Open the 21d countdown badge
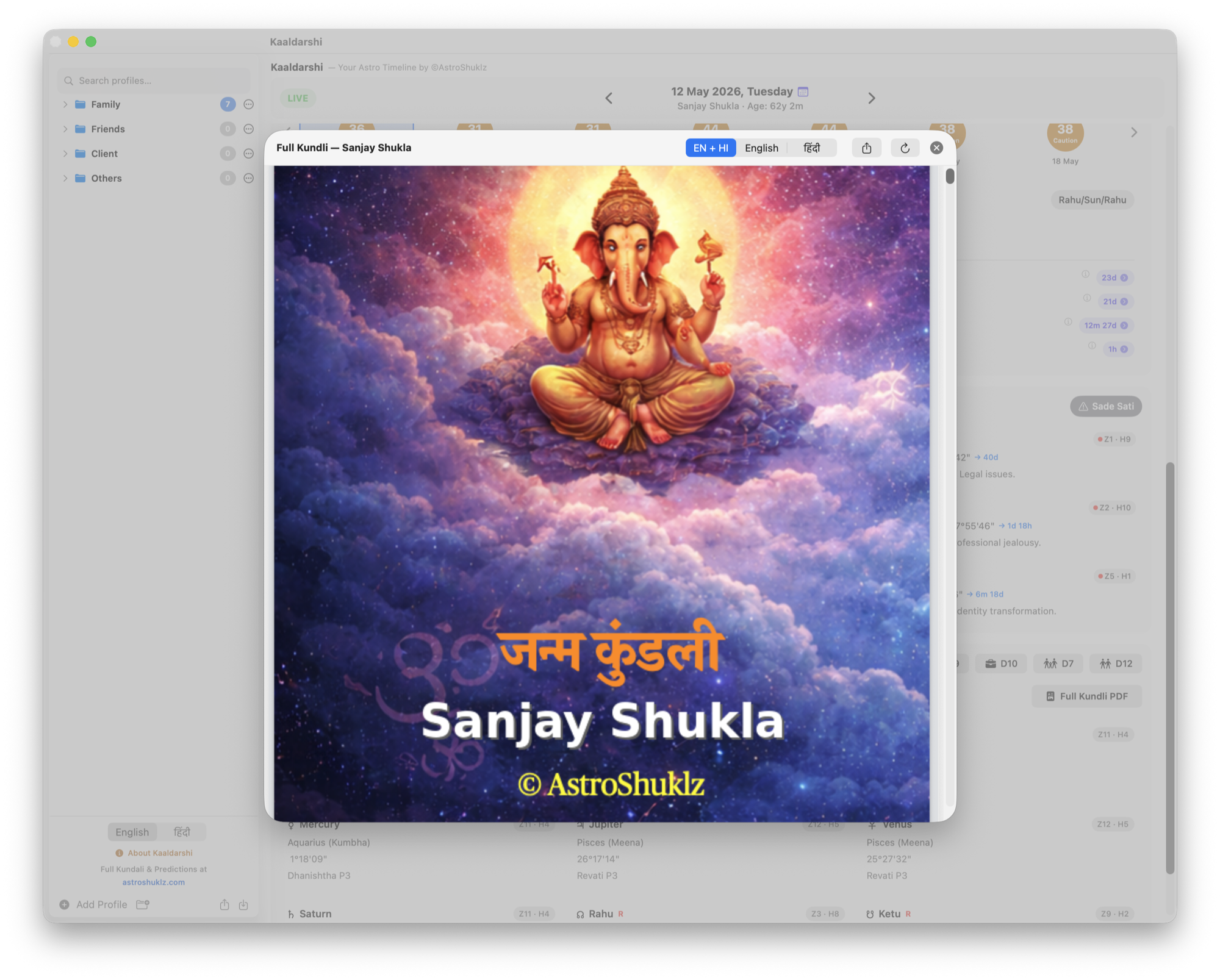1220x980 pixels. [x=1115, y=301]
